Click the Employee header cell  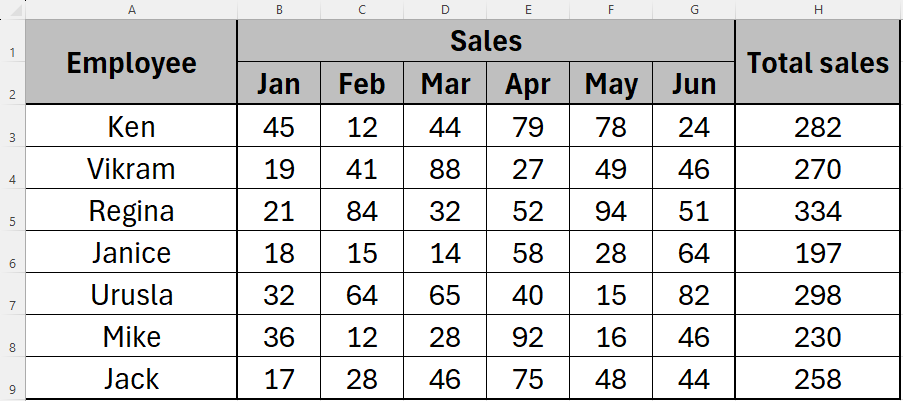pyautogui.click(x=131, y=63)
